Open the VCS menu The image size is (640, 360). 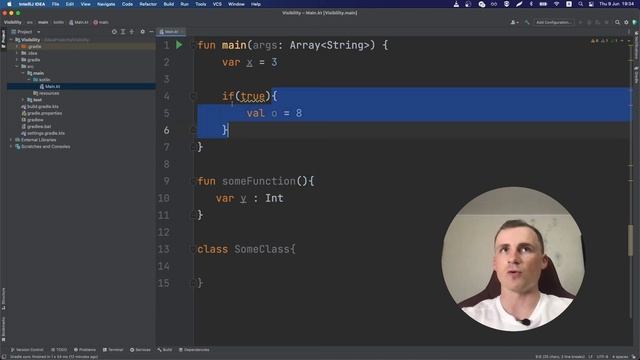pyautogui.click(x=217, y=4)
